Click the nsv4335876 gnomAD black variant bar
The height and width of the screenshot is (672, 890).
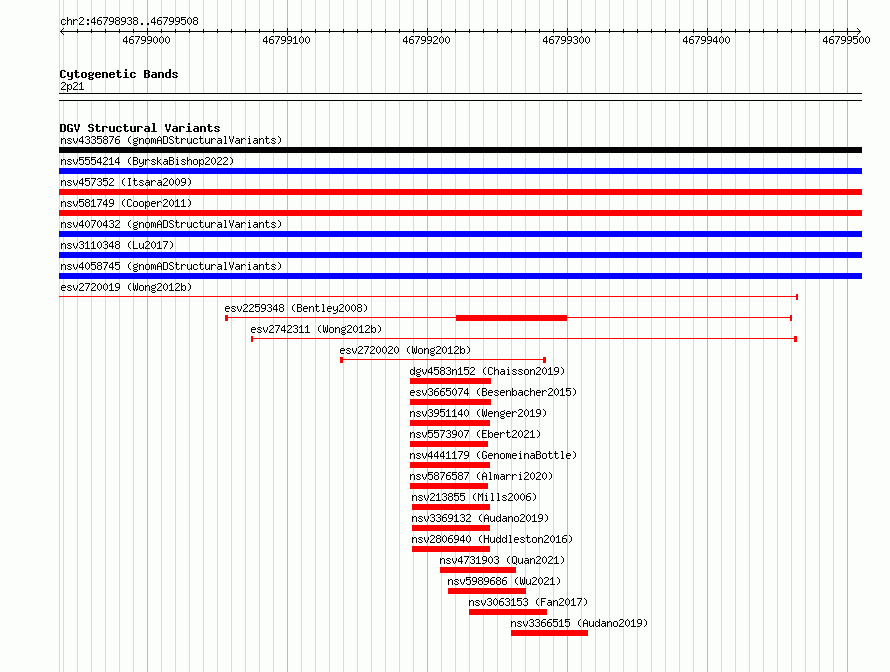[x=460, y=150]
